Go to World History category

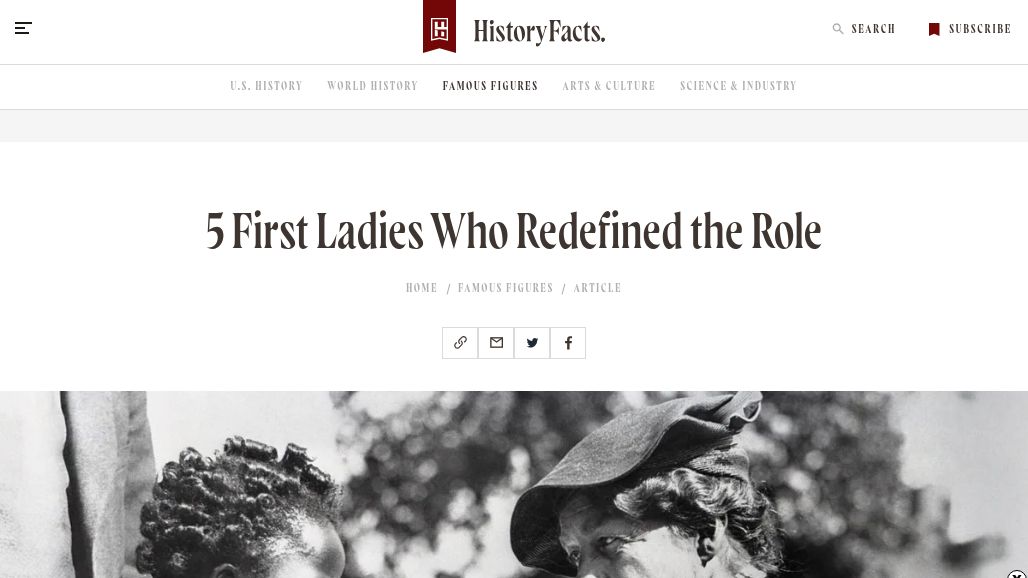pyautogui.click(x=372, y=86)
